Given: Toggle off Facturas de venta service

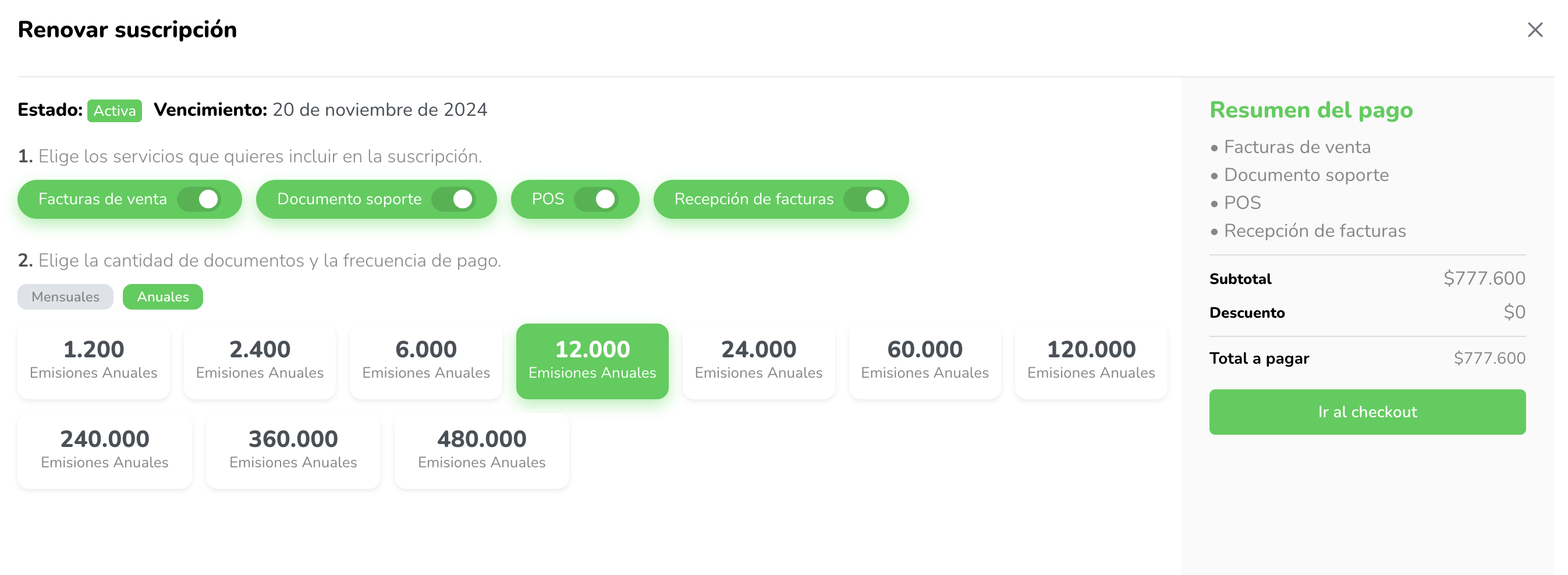Looking at the screenshot, I should click(200, 199).
